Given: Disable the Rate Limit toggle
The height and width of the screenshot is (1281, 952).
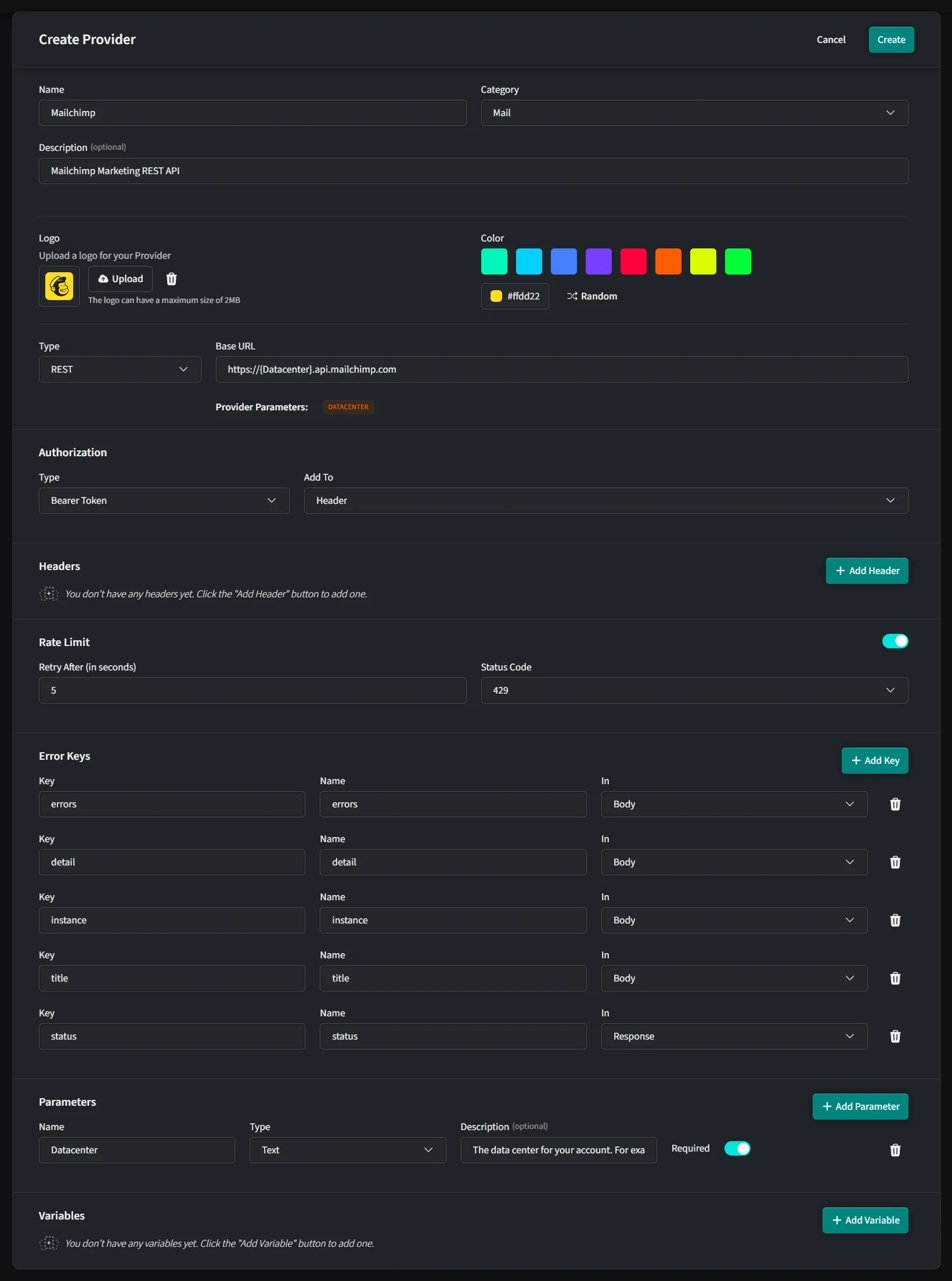Looking at the screenshot, I should click(x=894, y=641).
